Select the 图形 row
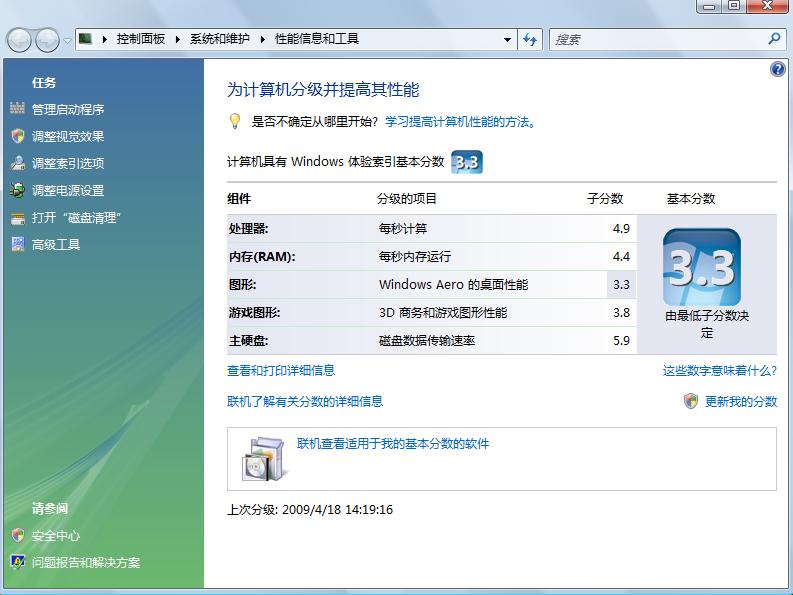The image size is (793, 595). [431, 284]
